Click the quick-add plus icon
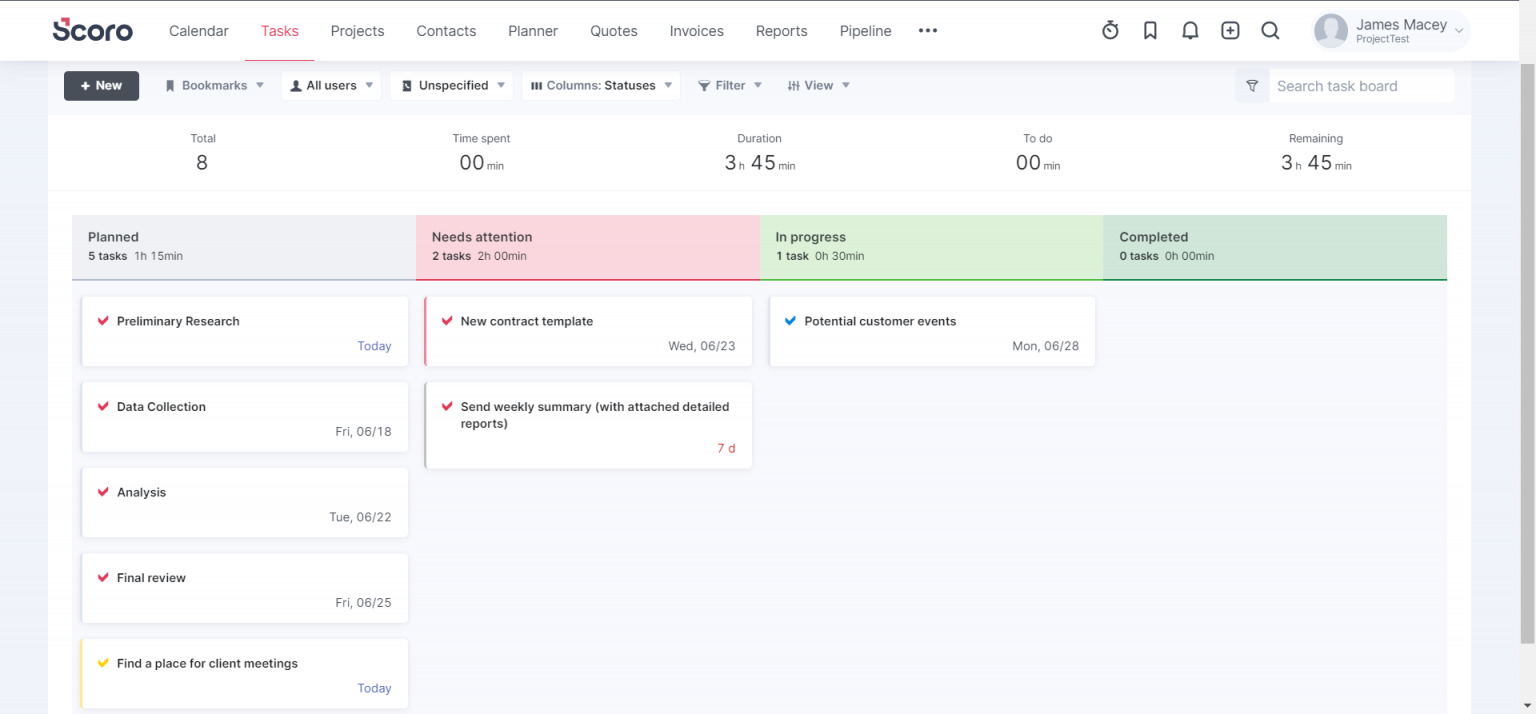Image resolution: width=1536 pixels, height=714 pixels. (x=1230, y=30)
